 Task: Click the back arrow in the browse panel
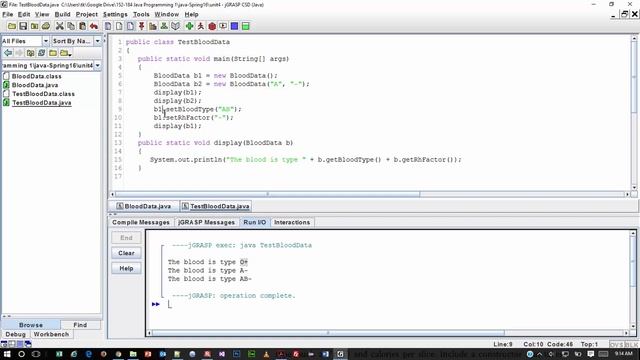coord(8,53)
